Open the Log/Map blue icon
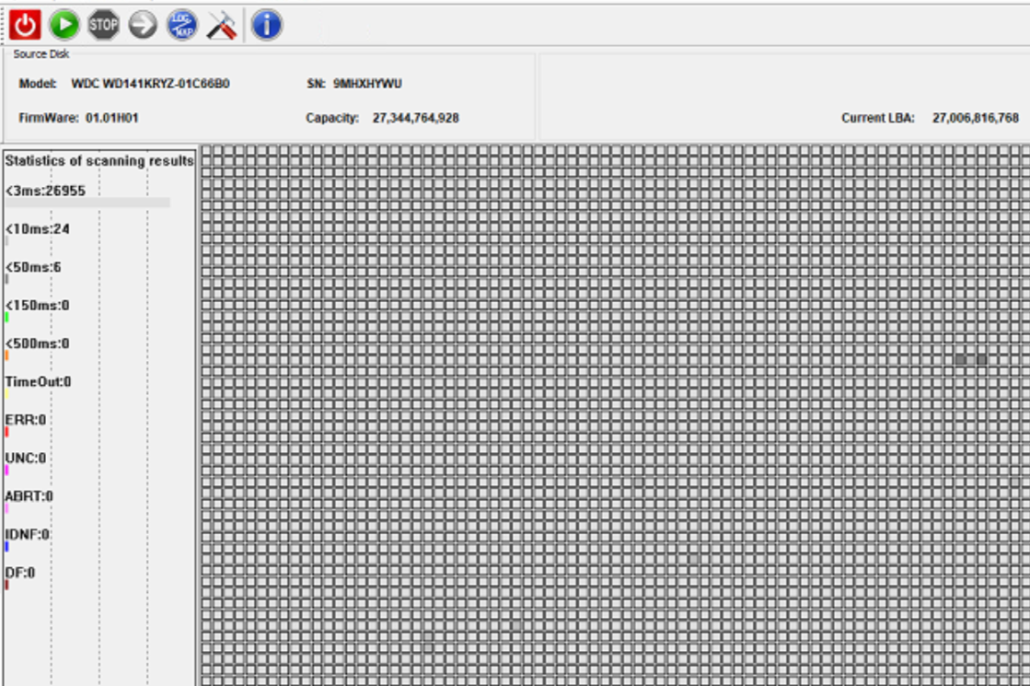Screen dimensions: 1030x686 (x=182, y=25)
